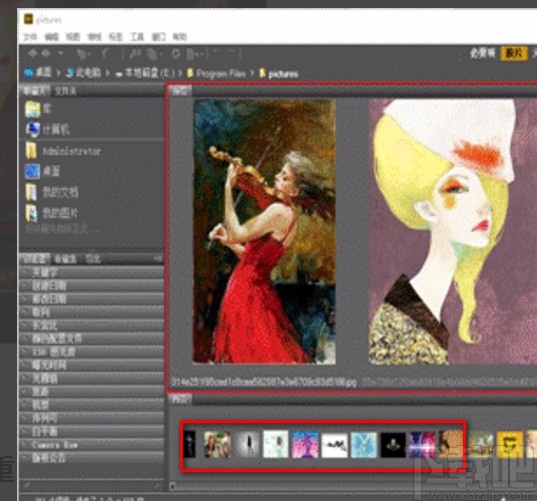
Task: Expand the 创建日期 (Date Created) filter
Action: (92, 286)
